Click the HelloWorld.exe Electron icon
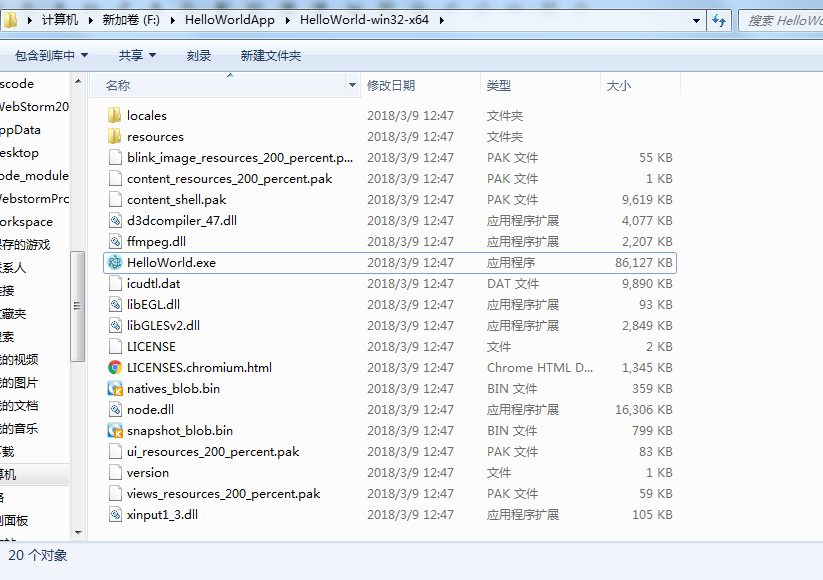 coord(115,262)
